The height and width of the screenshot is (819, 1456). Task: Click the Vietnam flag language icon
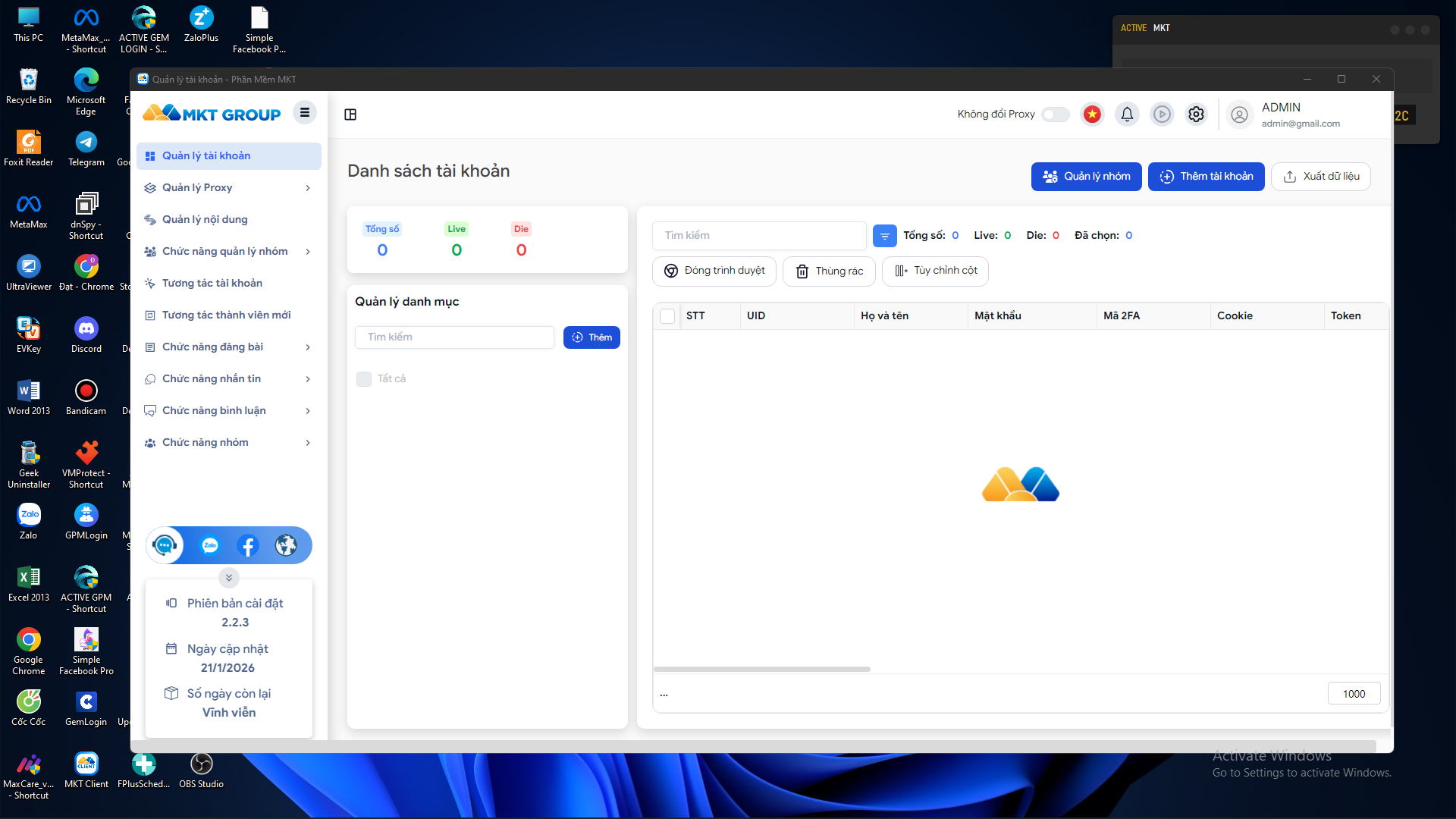pyautogui.click(x=1092, y=115)
